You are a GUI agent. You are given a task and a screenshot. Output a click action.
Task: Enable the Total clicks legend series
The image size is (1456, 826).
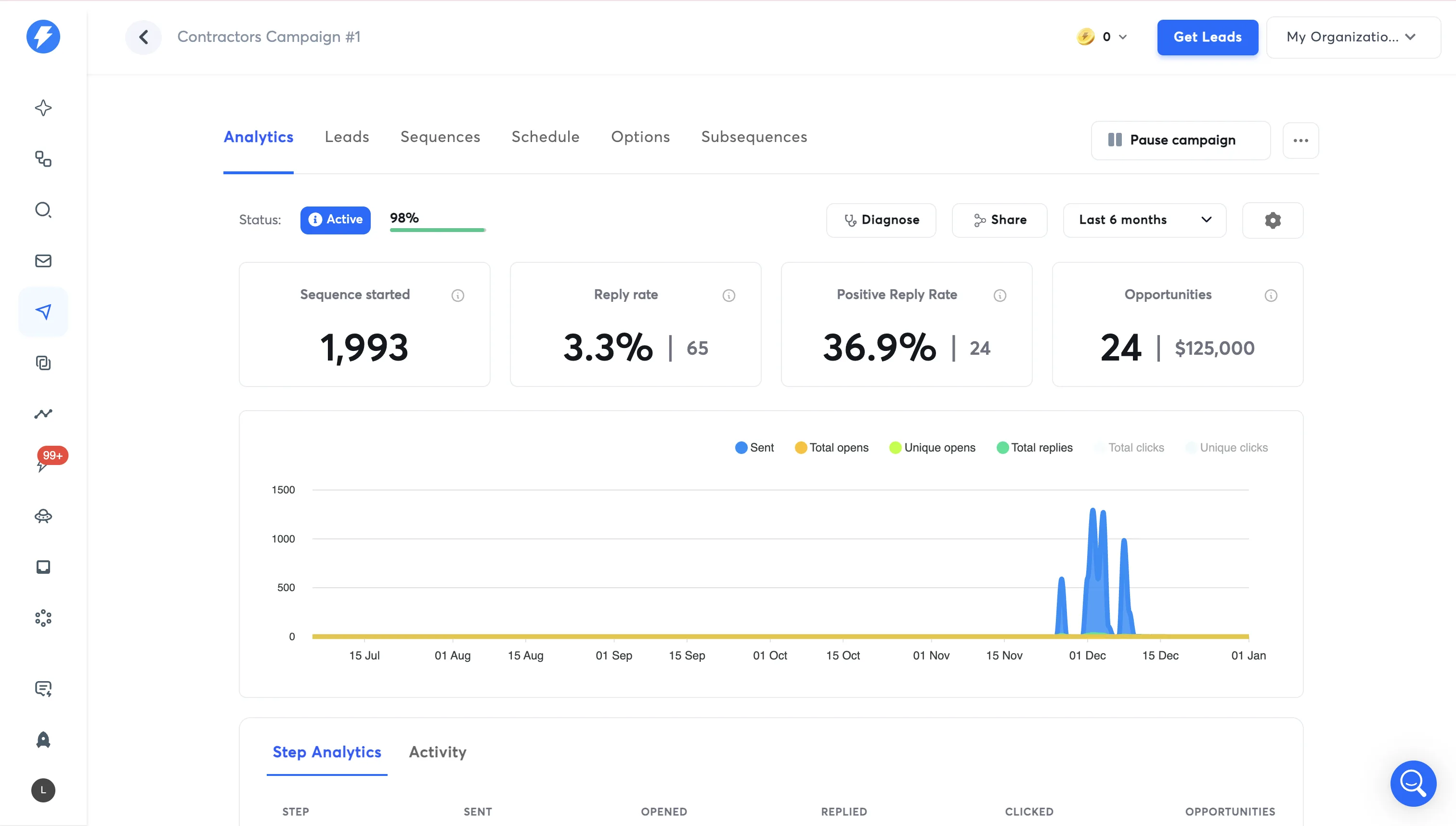coord(1129,448)
